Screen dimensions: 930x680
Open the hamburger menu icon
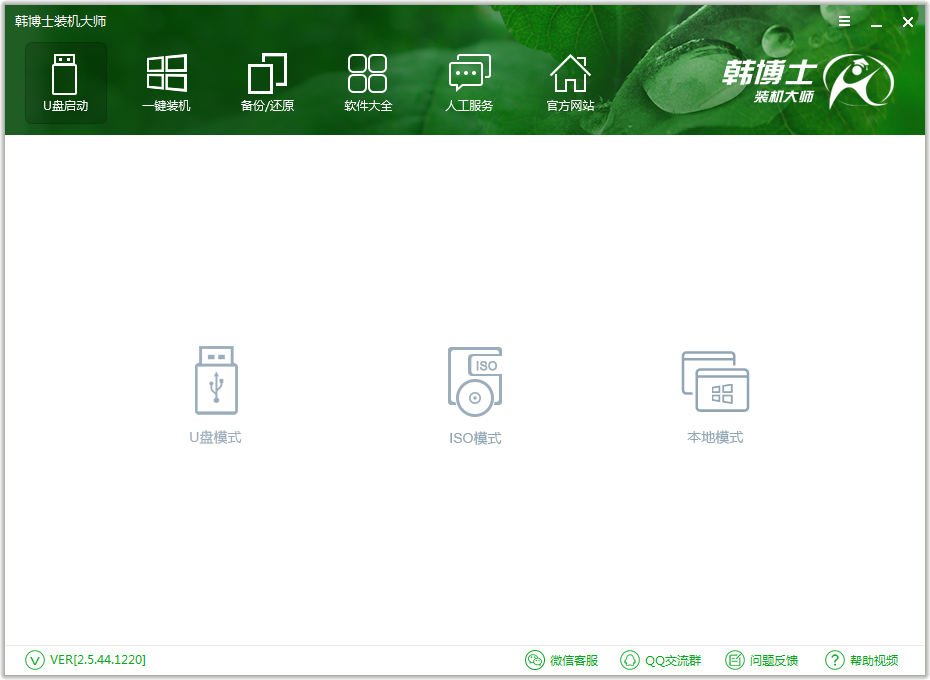pyautogui.click(x=845, y=21)
